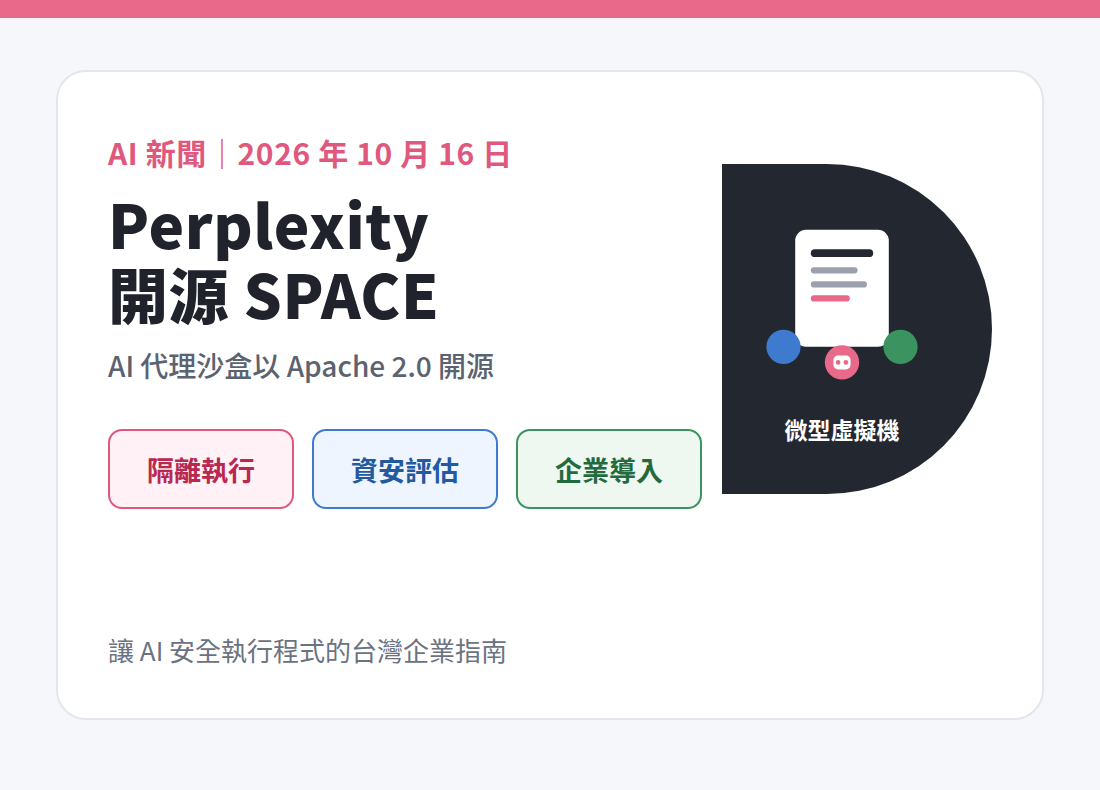Click the green circle node
The image size is (1100, 790).
[x=900, y=347]
